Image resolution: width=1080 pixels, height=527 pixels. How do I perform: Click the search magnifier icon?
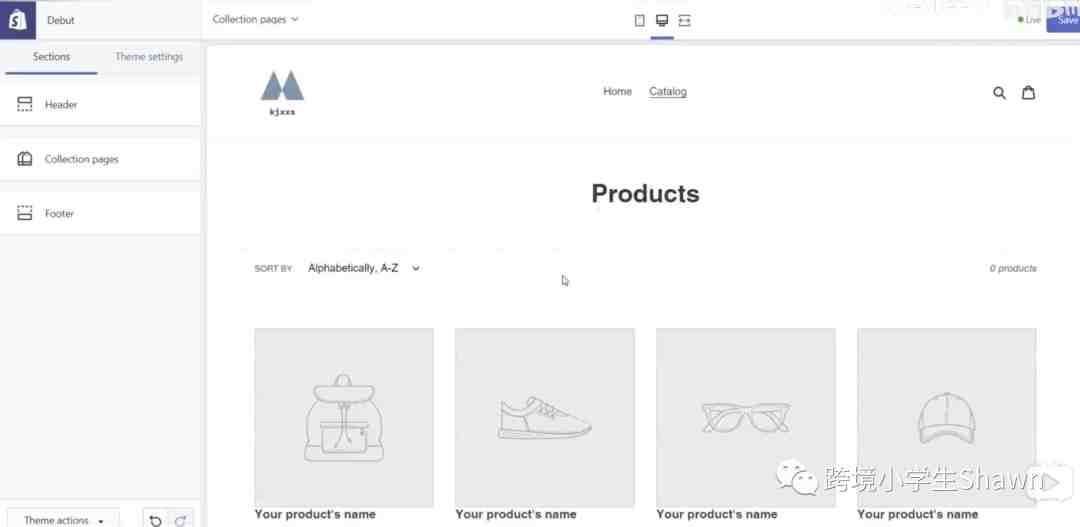click(x=999, y=93)
